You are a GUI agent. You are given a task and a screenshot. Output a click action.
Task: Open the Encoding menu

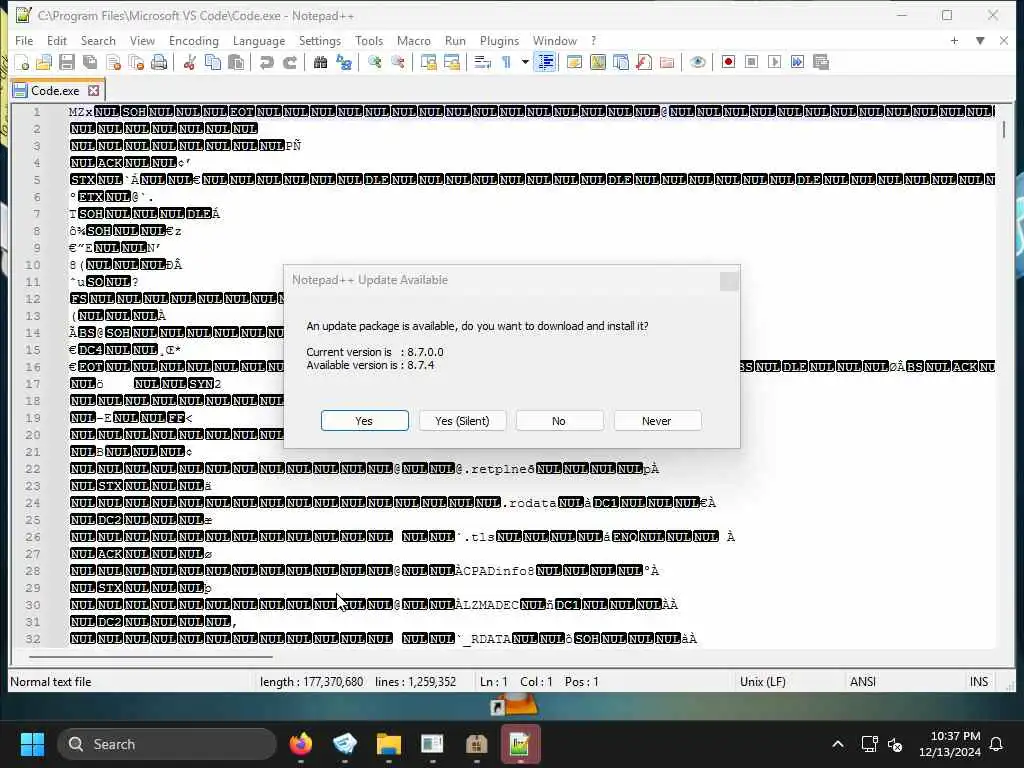coord(194,40)
